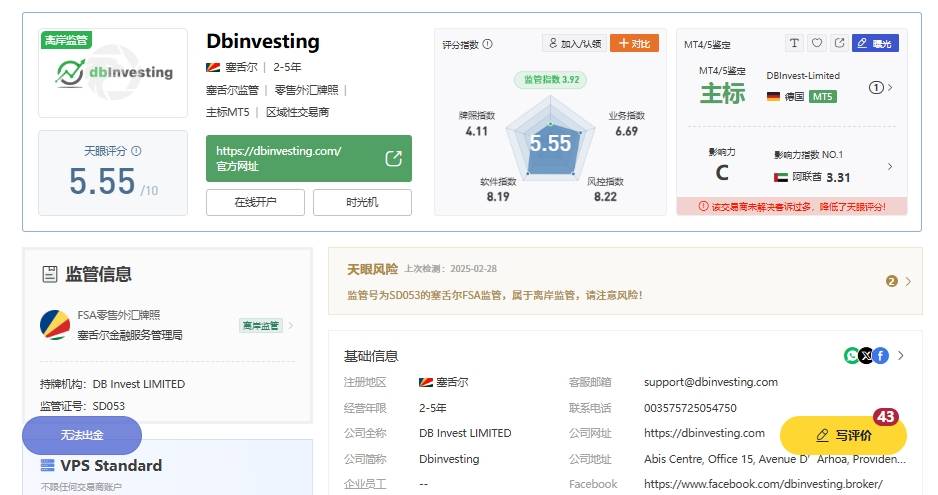Open support@dbinvesting.com email link
938x495 pixels.
point(711,382)
